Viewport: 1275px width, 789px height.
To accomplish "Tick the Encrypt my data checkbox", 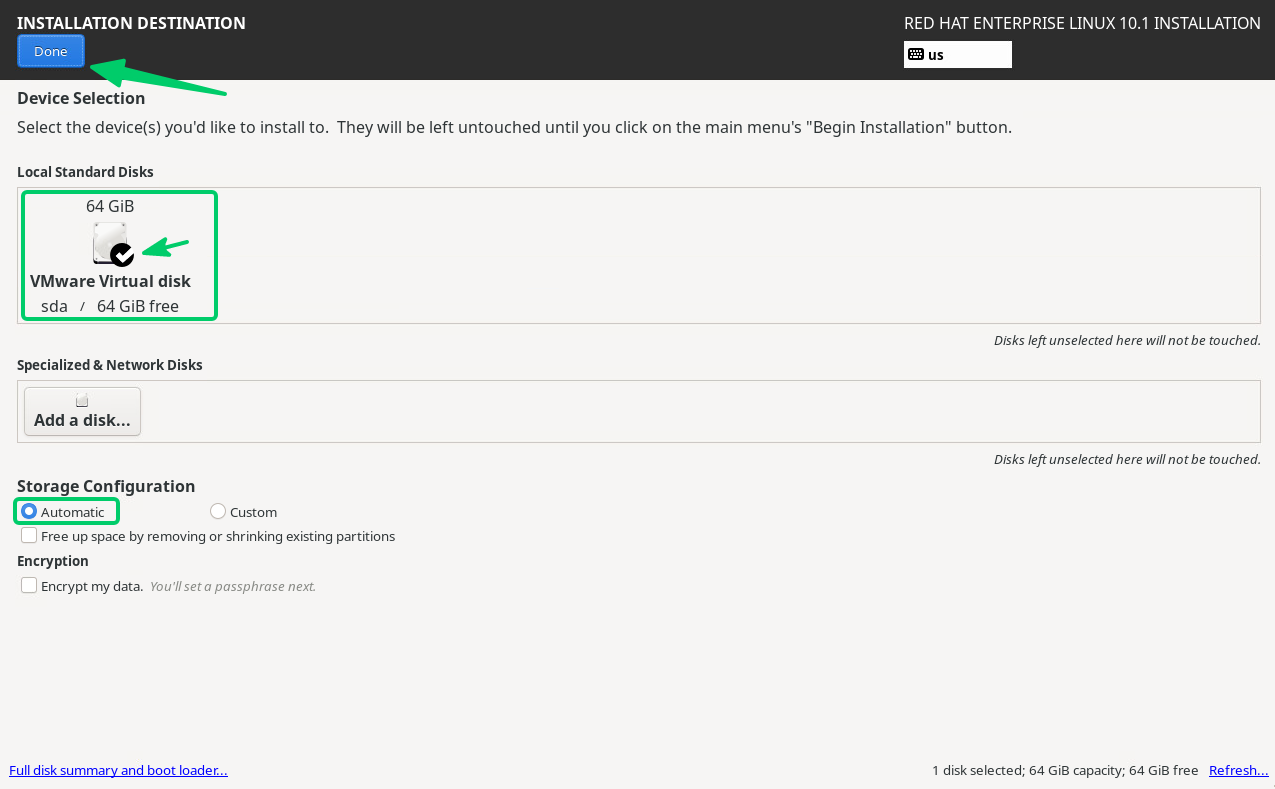I will (x=29, y=585).
